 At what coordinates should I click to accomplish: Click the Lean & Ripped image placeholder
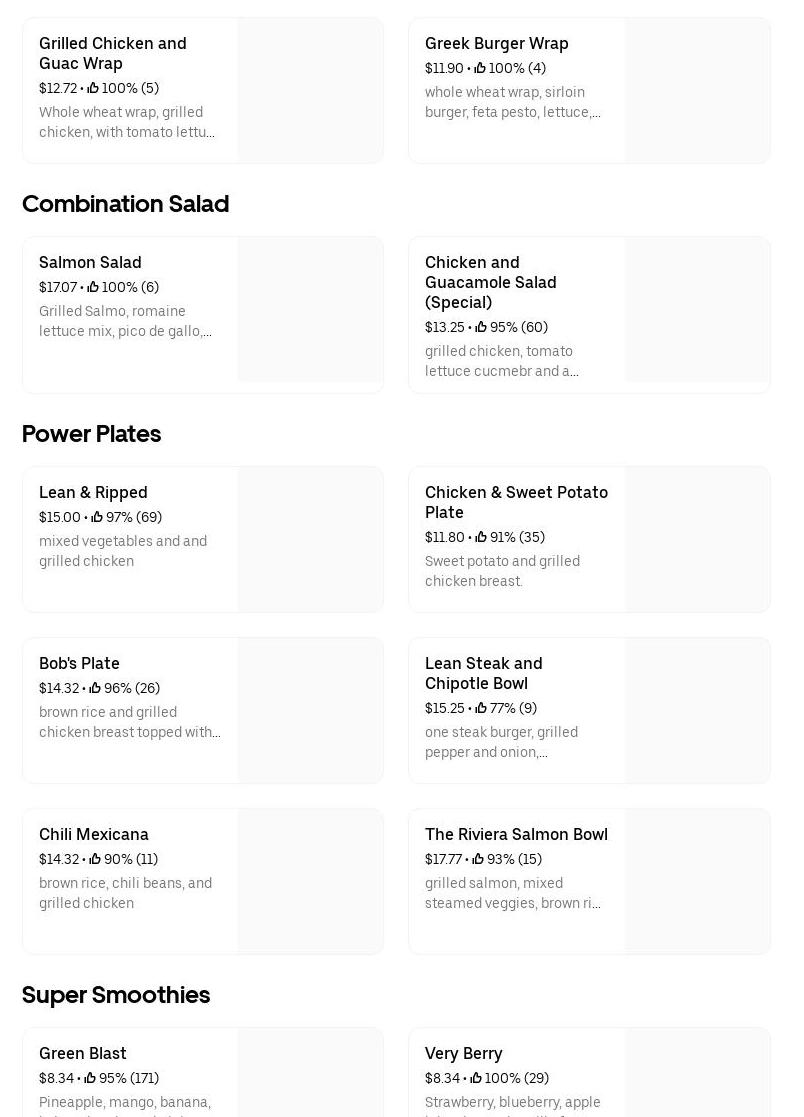click(x=310, y=540)
